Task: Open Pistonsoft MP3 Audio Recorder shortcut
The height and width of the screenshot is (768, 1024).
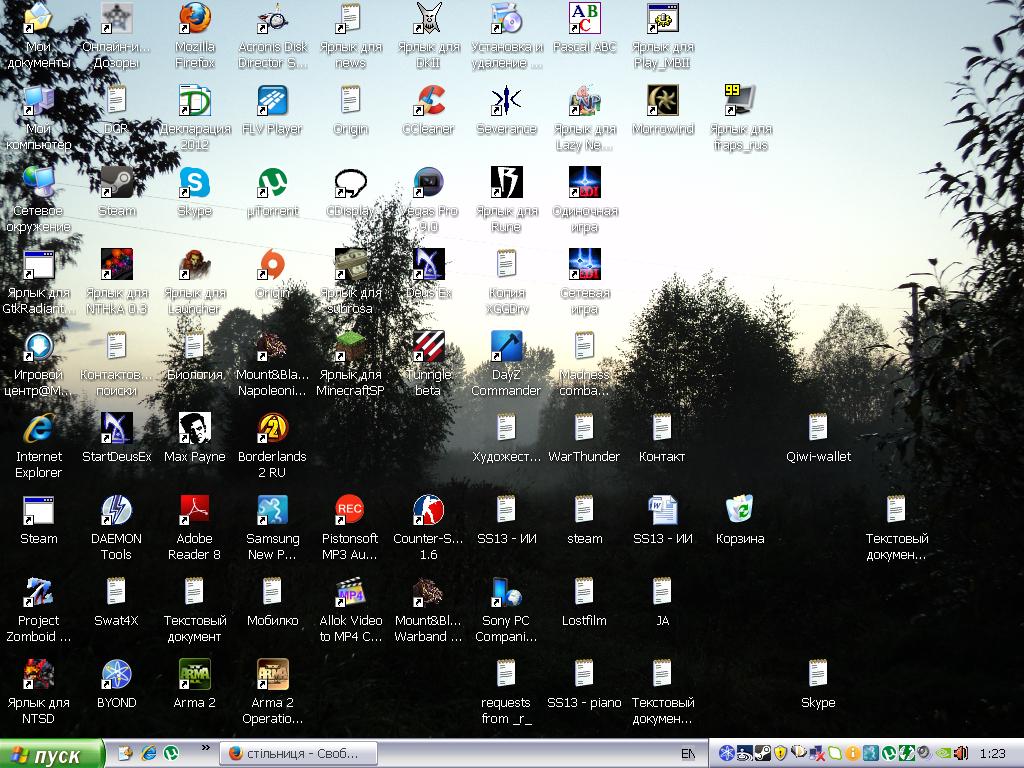Action: coord(350,528)
